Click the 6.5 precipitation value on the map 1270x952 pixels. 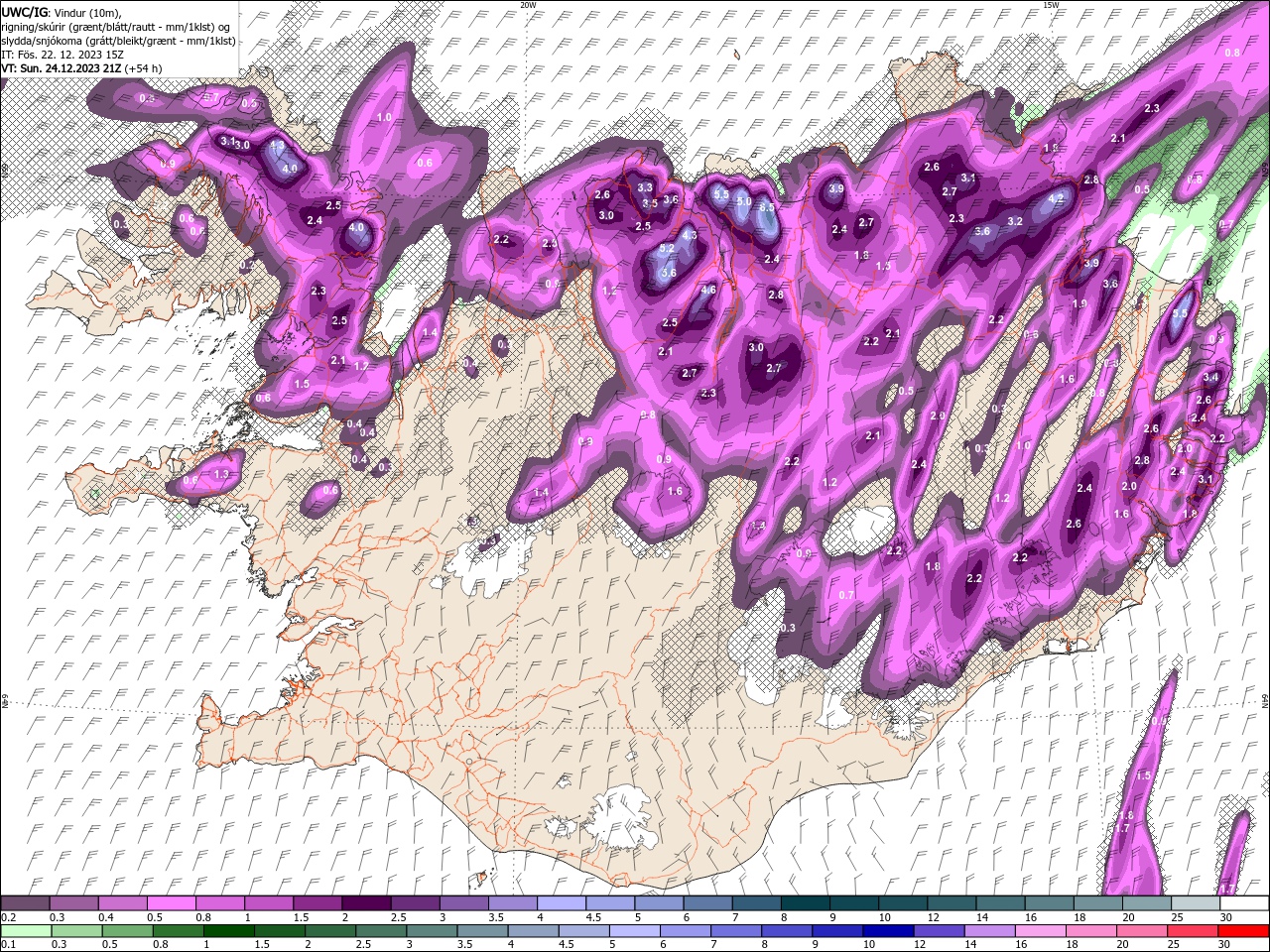[x=767, y=208]
